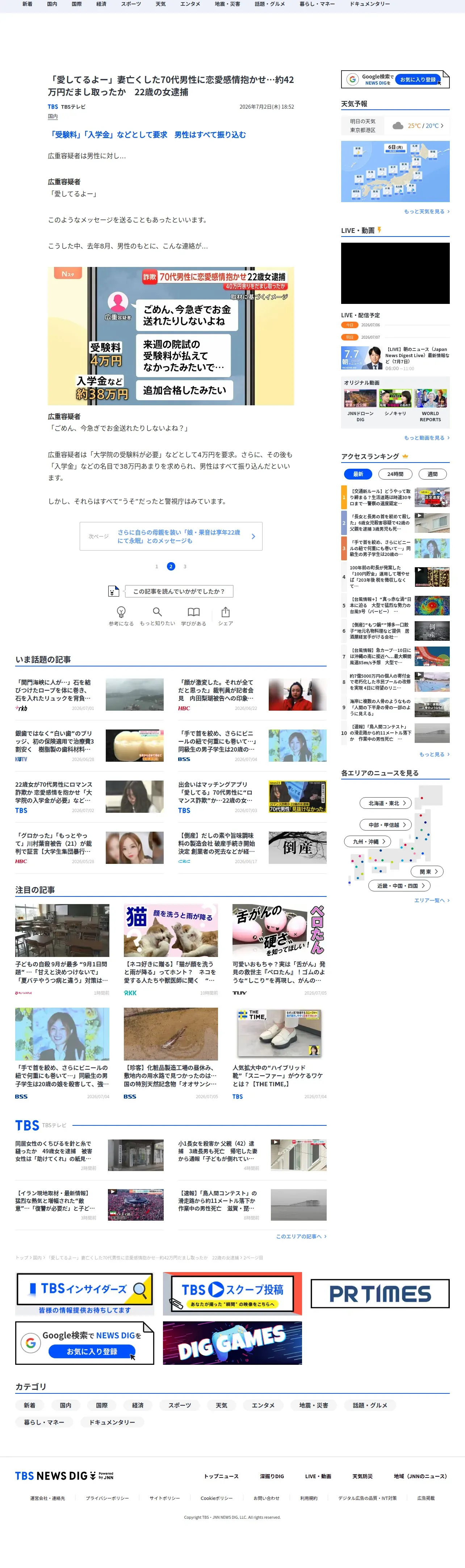Image resolution: width=465 pixels, height=1568 pixels.
Task: Open 経済 in the top navigation
Action: coord(101,4)
